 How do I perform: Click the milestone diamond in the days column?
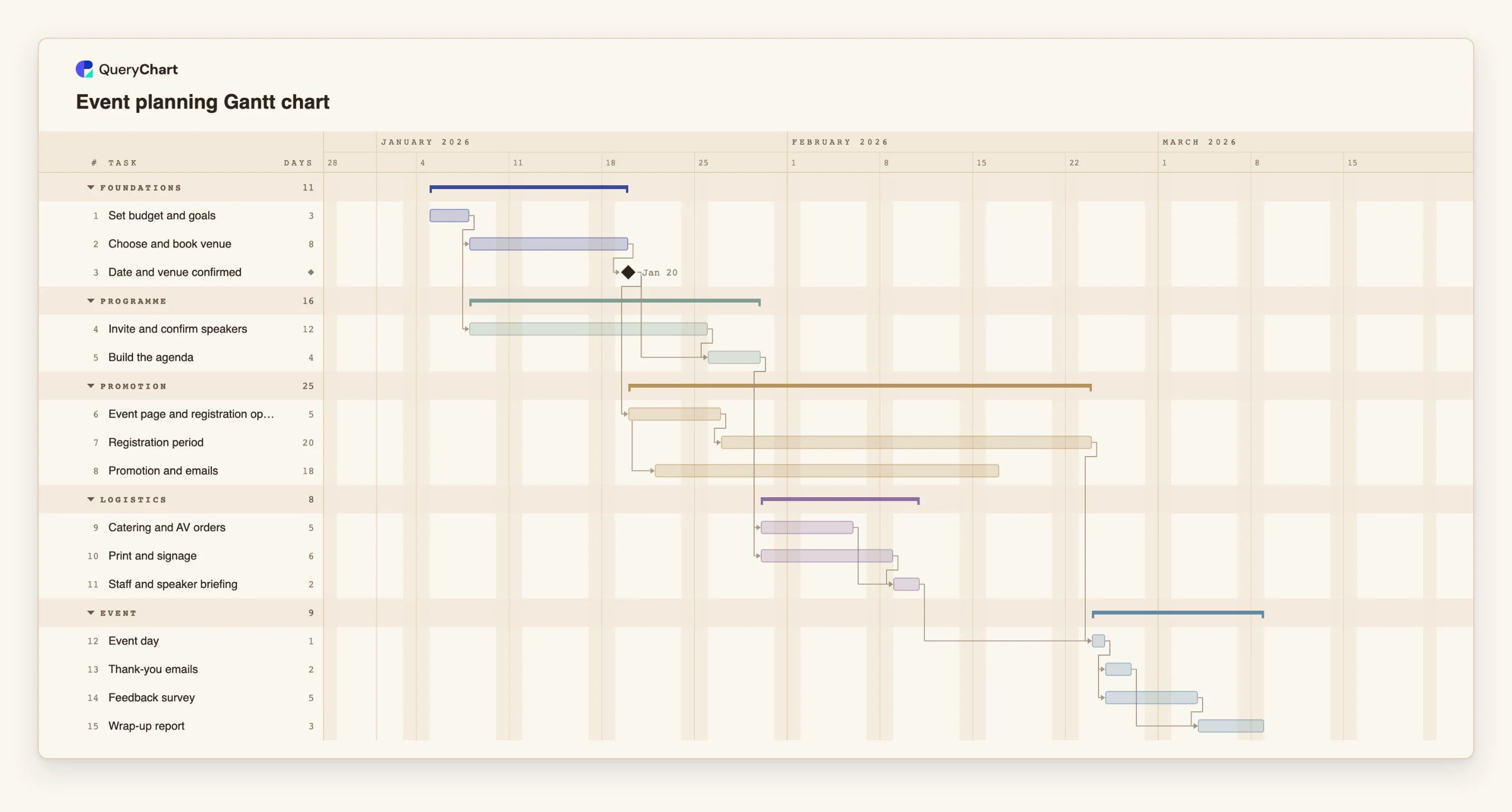(x=311, y=272)
